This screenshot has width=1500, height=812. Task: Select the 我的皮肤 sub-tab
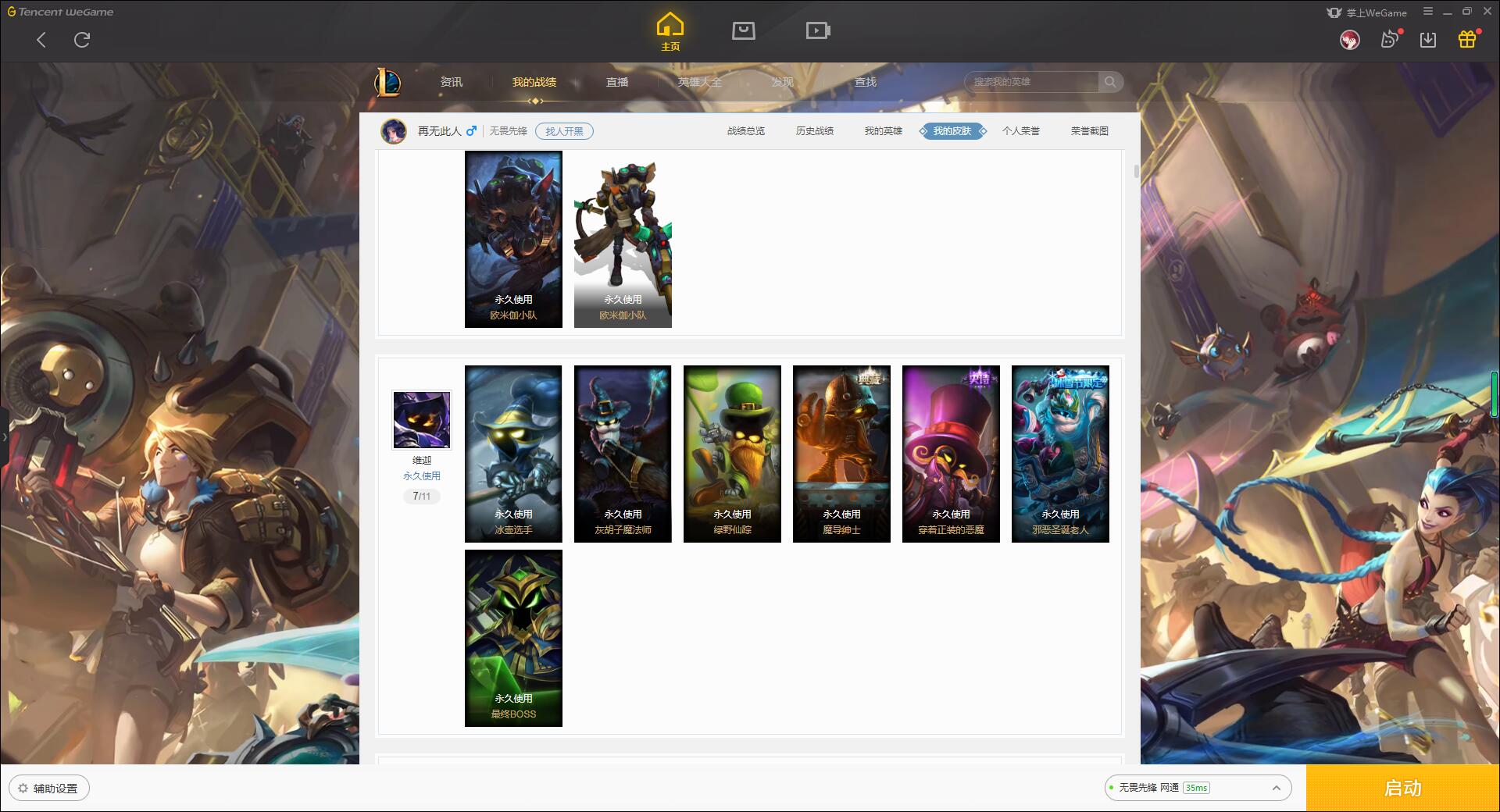[952, 131]
